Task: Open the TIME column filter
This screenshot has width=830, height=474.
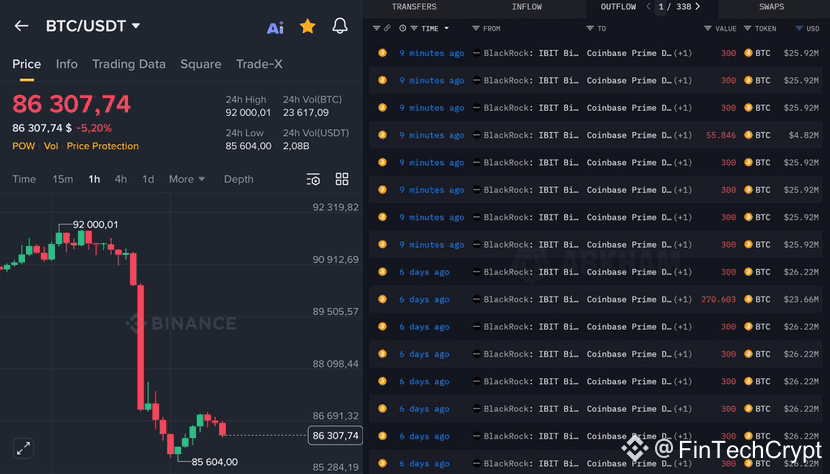Action: (414, 28)
